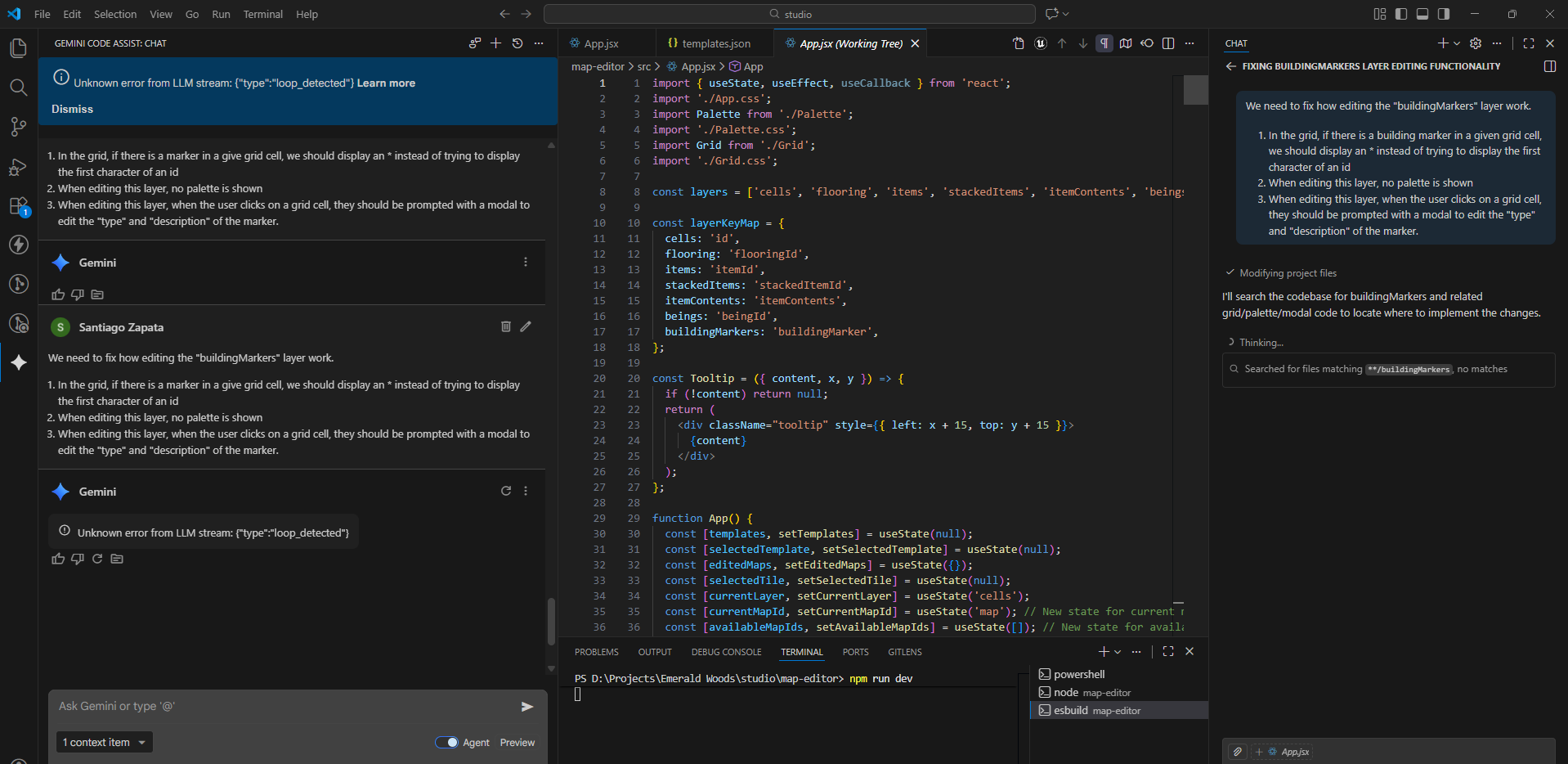Open the Source Control view

pyautogui.click(x=18, y=127)
